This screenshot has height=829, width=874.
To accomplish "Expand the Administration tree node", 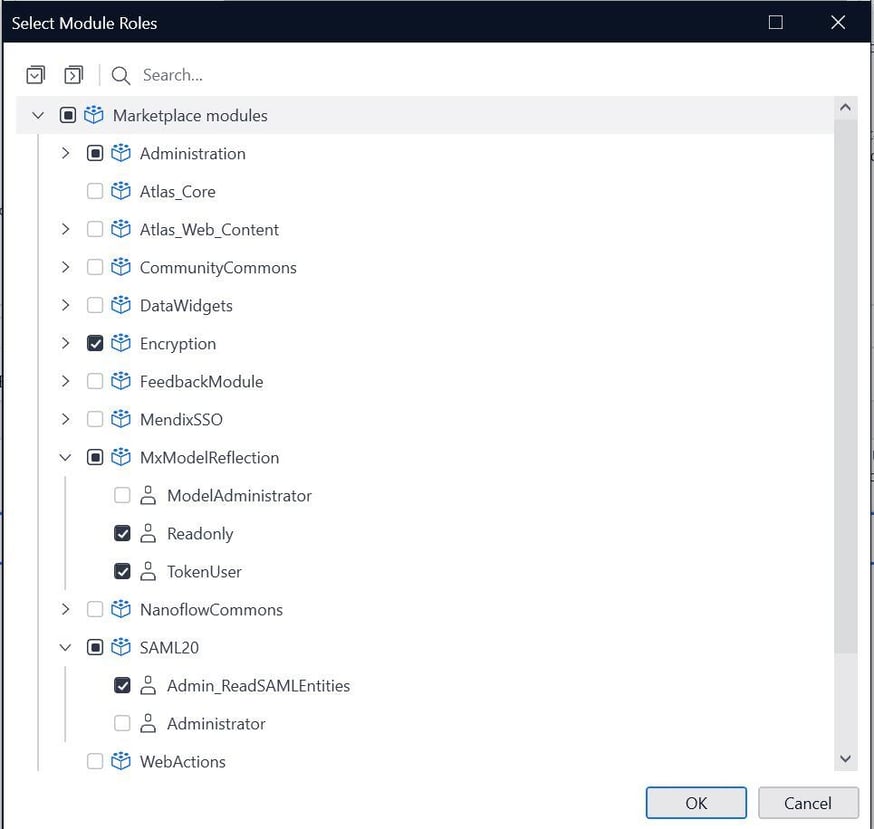I will click(x=65, y=153).
